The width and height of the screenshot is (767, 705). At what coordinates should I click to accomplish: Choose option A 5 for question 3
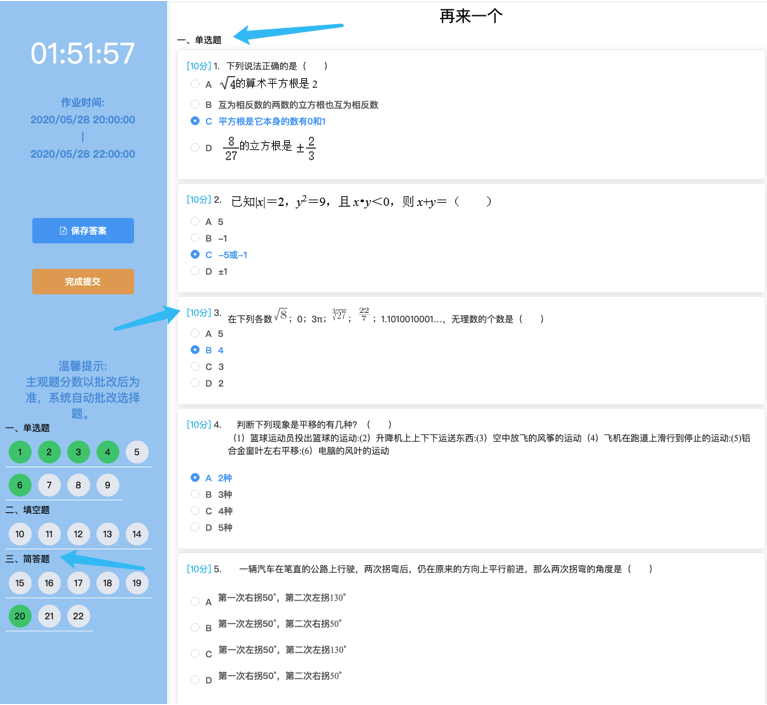[195, 334]
